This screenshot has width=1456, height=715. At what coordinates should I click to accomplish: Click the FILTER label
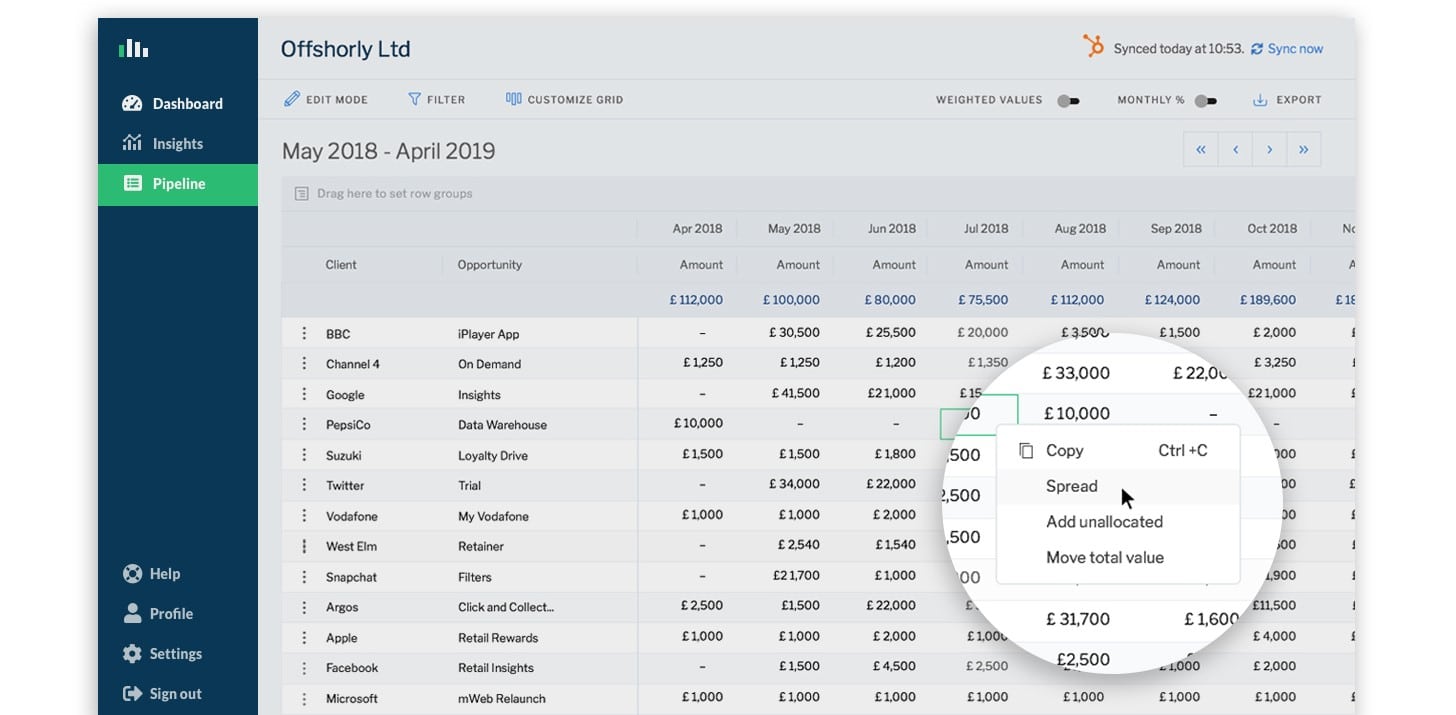pyautogui.click(x=446, y=100)
